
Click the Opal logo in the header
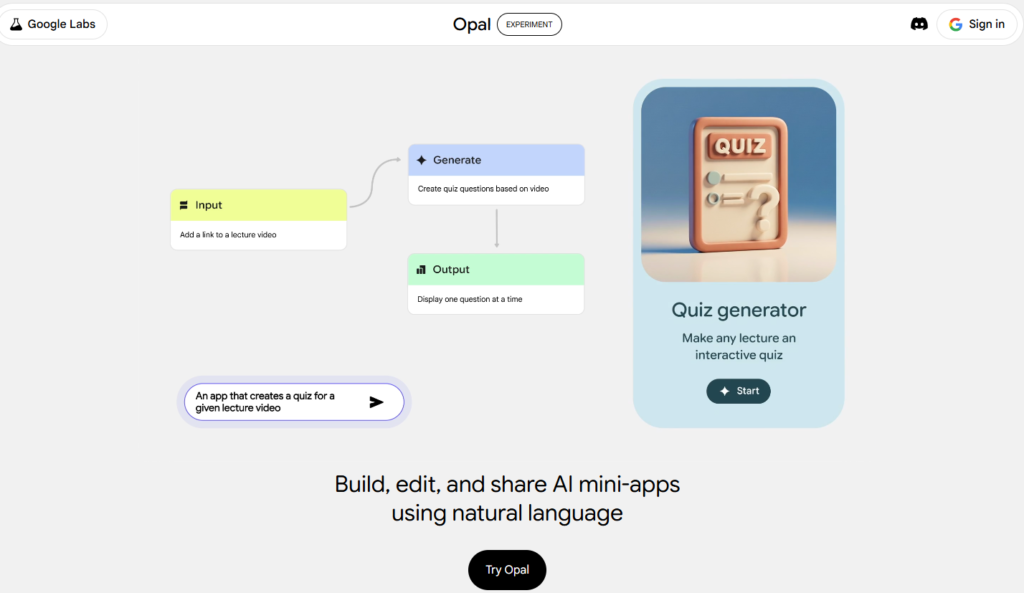pyautogui.click(x=471, y=24)
